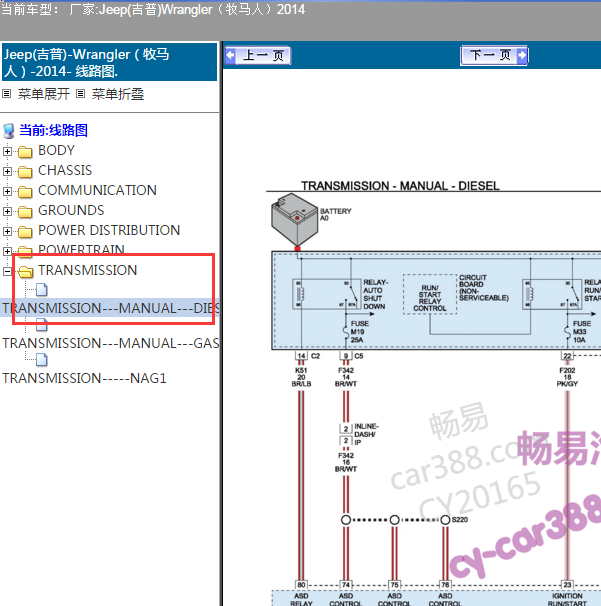
Task: Click the 当前:线路图 computer icon
Action: [x=9, y=131]
